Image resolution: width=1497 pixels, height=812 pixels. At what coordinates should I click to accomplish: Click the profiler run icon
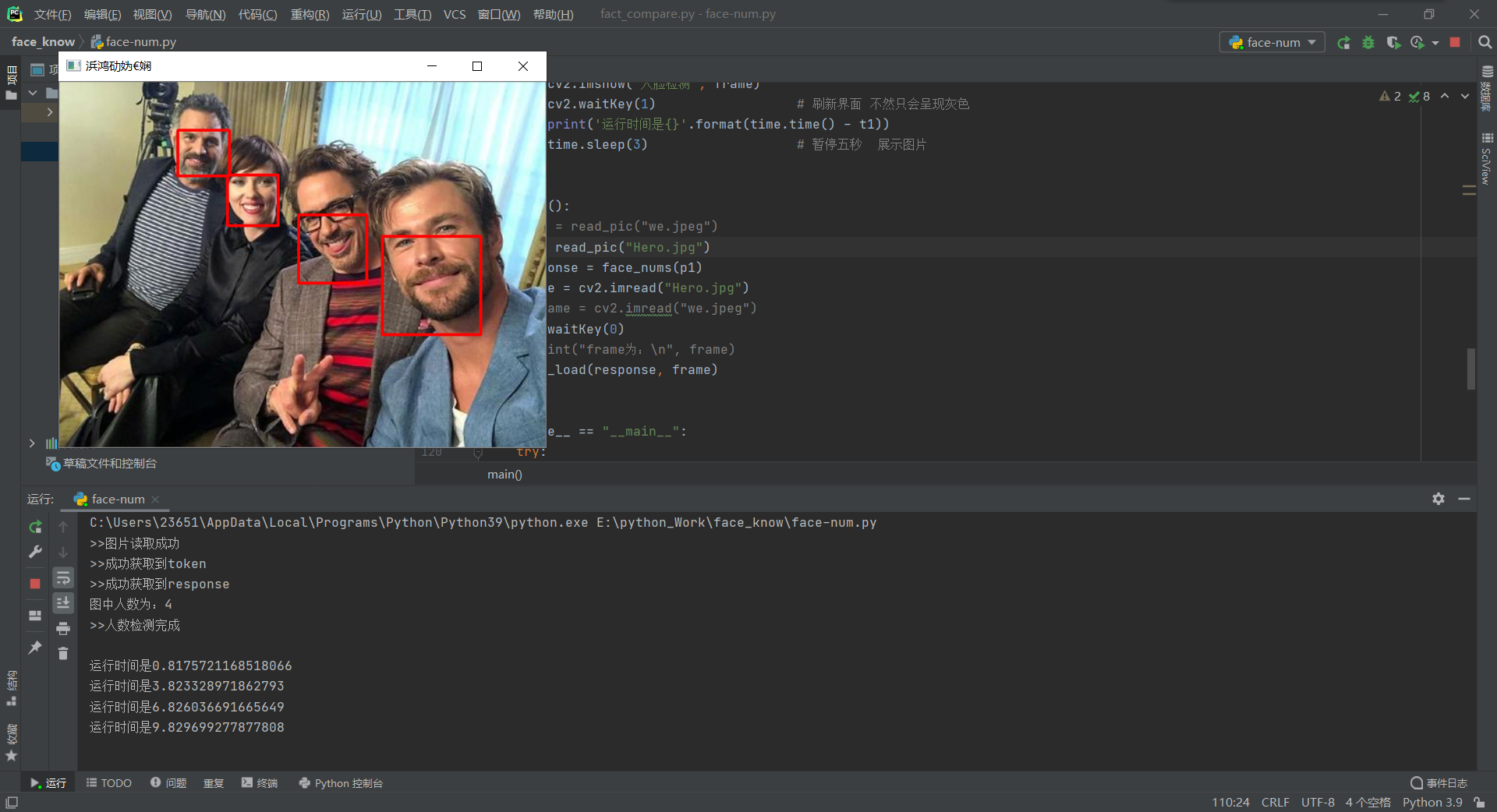[x=1417, y=42]
